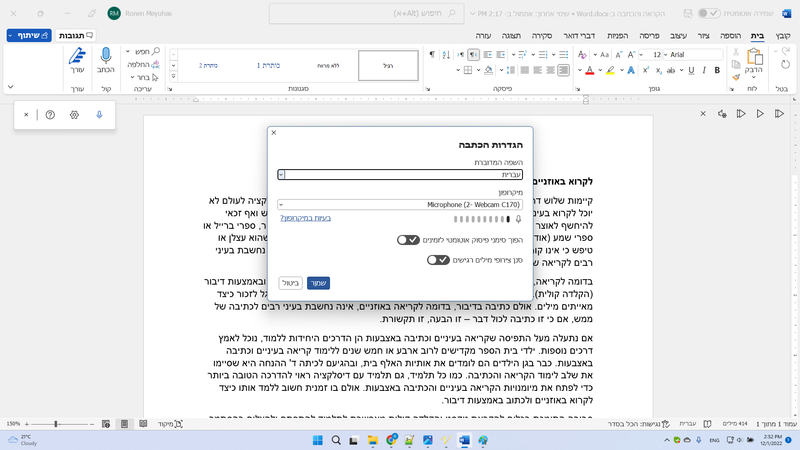Click the zoom slider handle

[56, 424]
